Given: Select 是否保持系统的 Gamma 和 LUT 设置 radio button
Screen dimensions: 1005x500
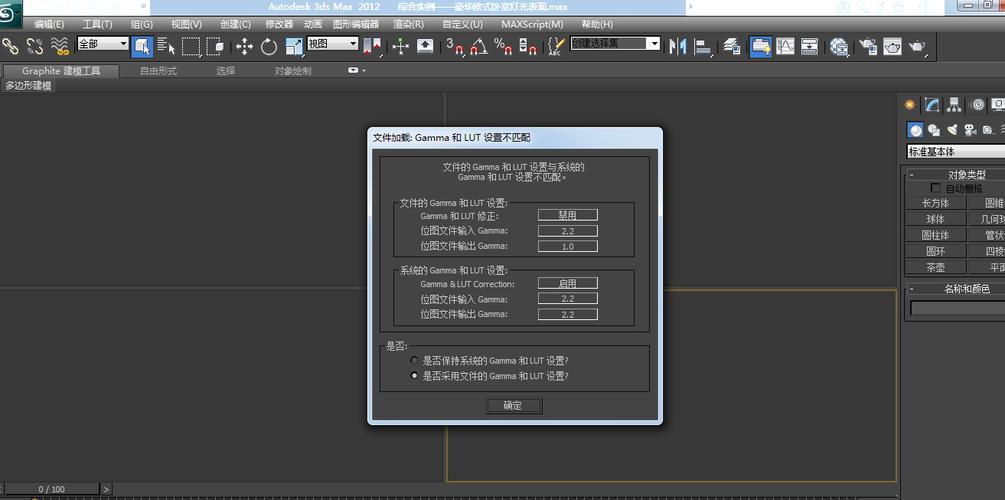Looking at the screenshot, I should pyautogui.click(x=414, y=360).
